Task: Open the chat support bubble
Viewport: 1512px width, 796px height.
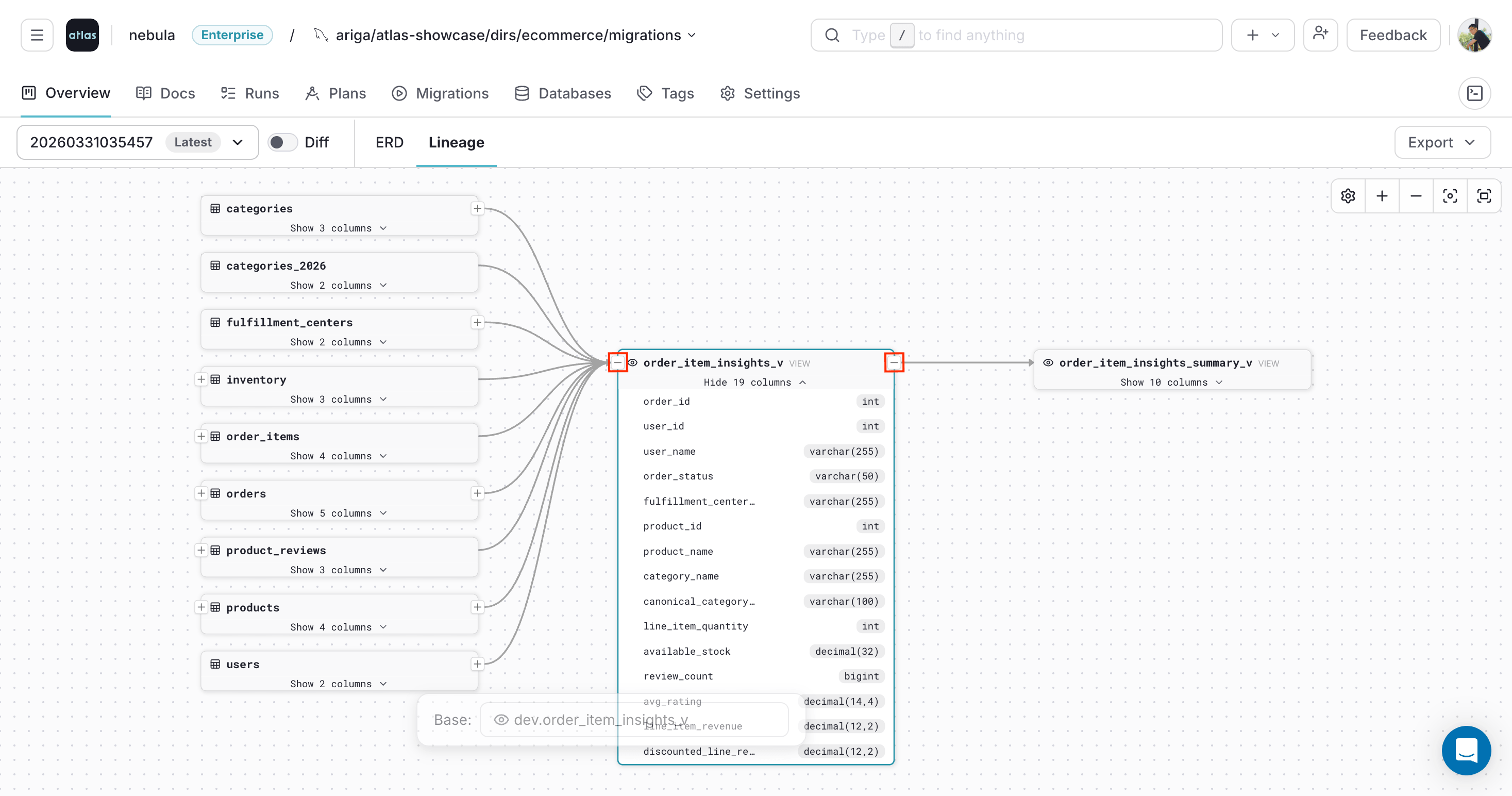Action: coord(1467,751)
